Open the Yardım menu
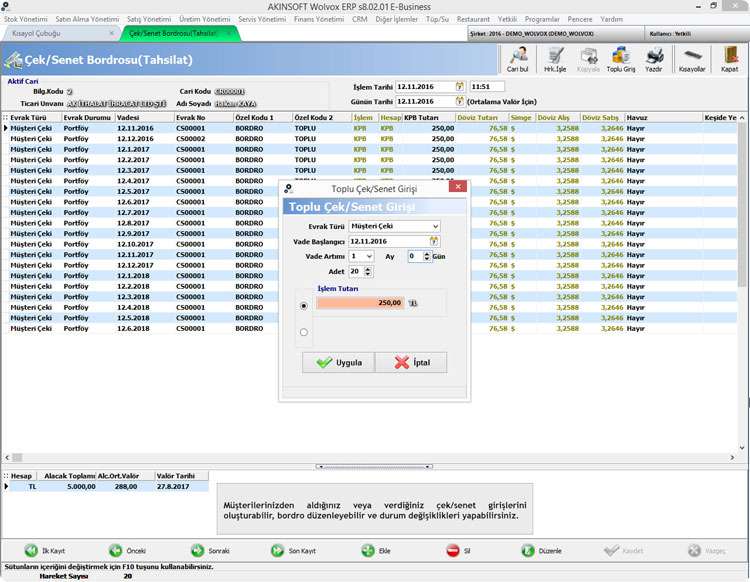 [611, 19]
